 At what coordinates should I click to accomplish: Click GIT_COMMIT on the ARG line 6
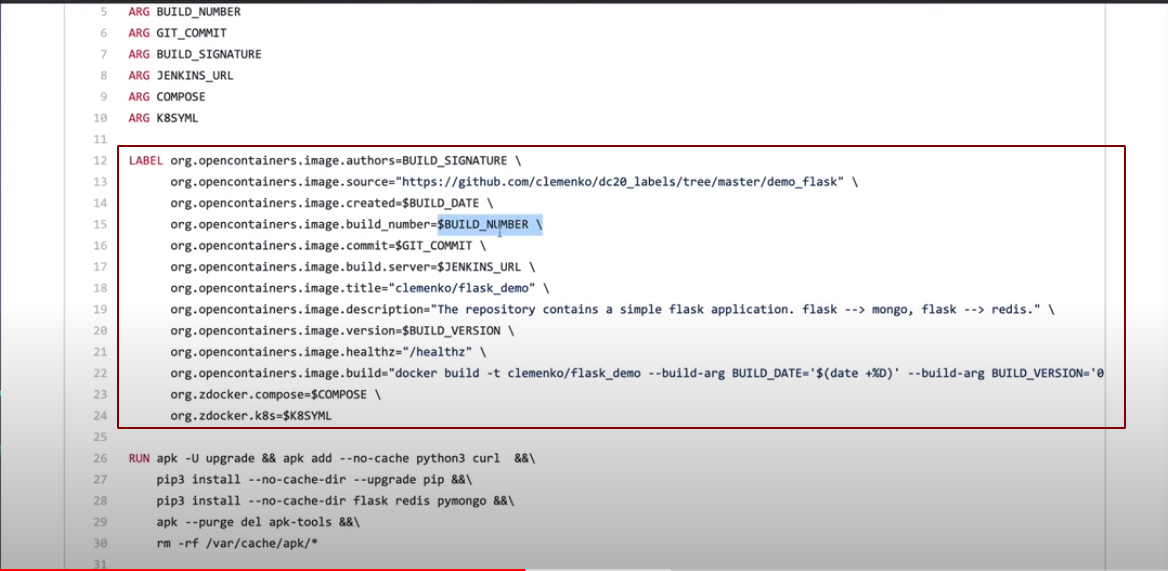(x=191, y=33)
